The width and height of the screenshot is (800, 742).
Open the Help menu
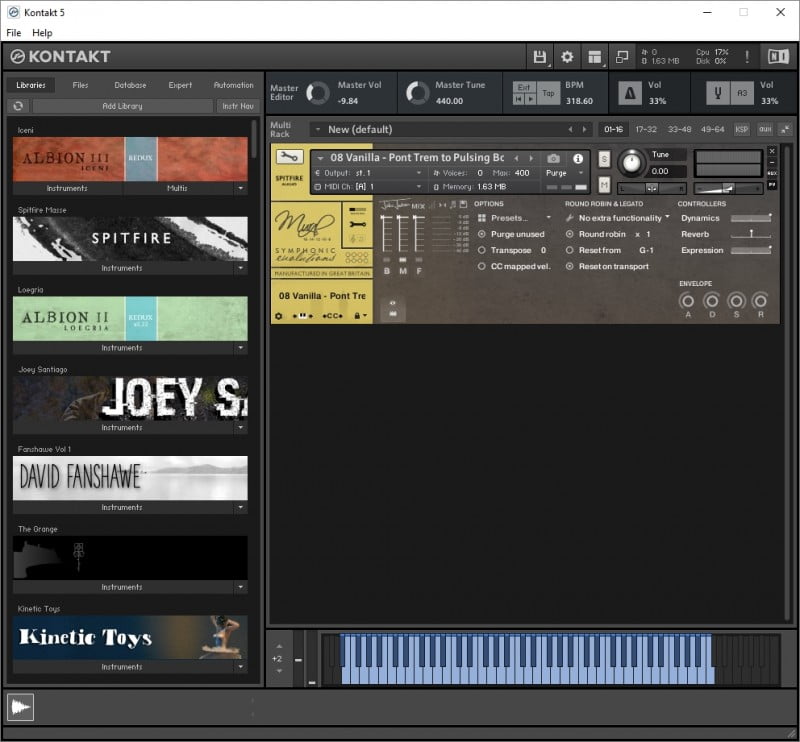(x=42, y=33)
